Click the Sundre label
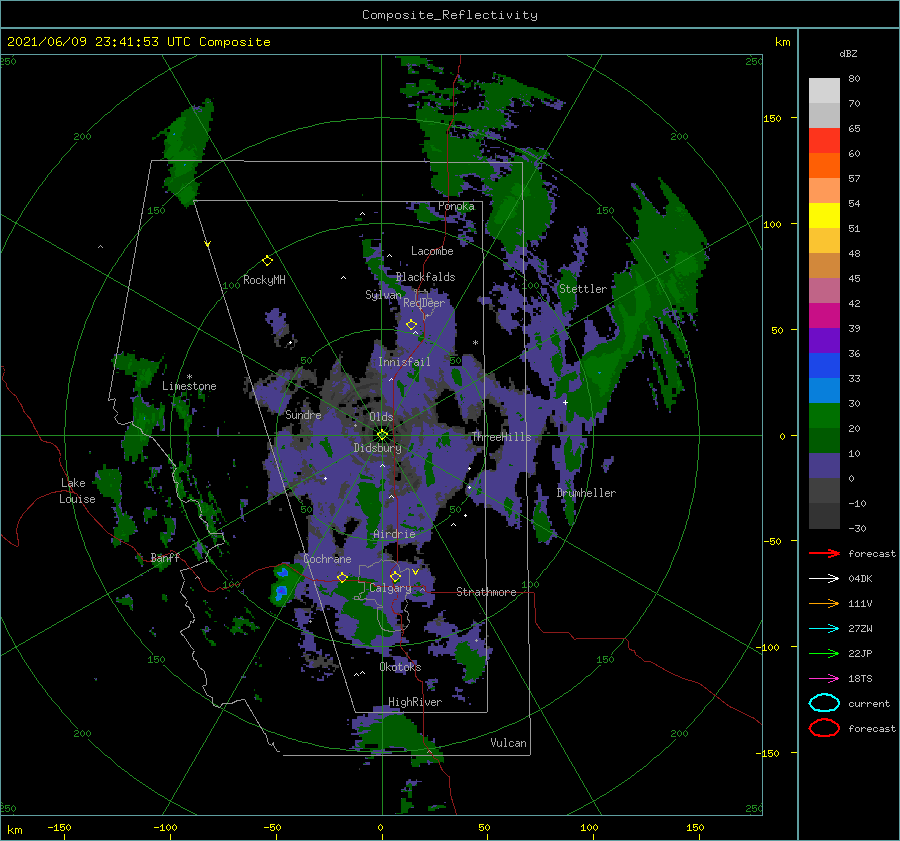Screen dimensions: 900x841 303,414
